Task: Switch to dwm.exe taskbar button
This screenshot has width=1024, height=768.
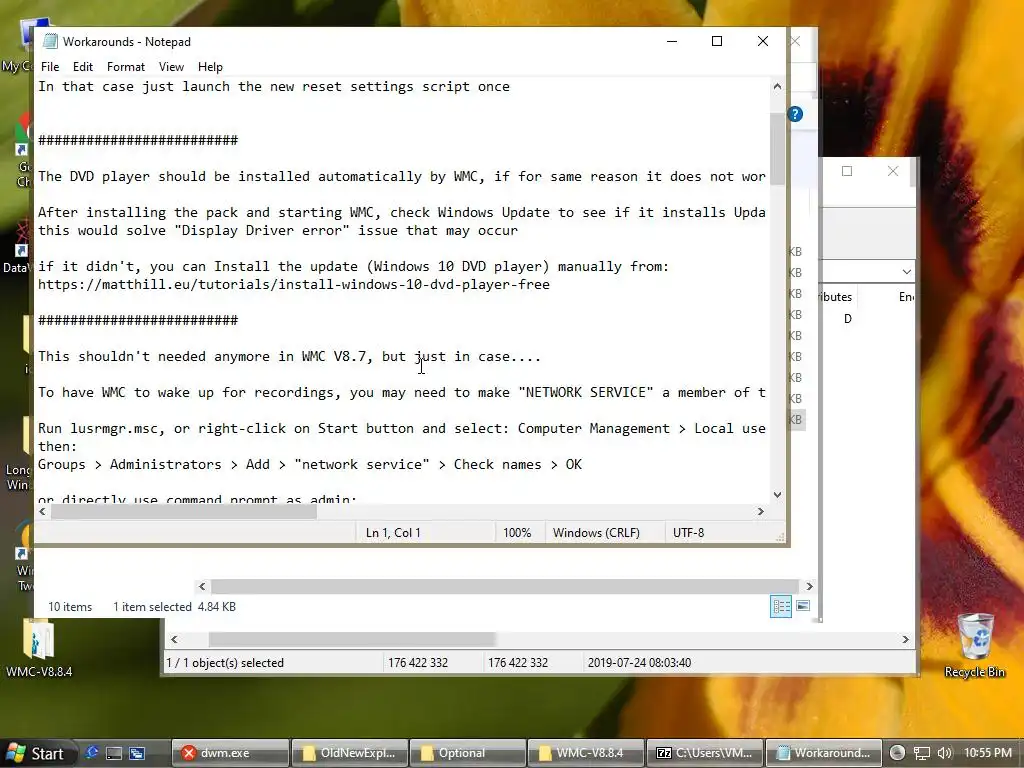Action: [x=230, y=753]
